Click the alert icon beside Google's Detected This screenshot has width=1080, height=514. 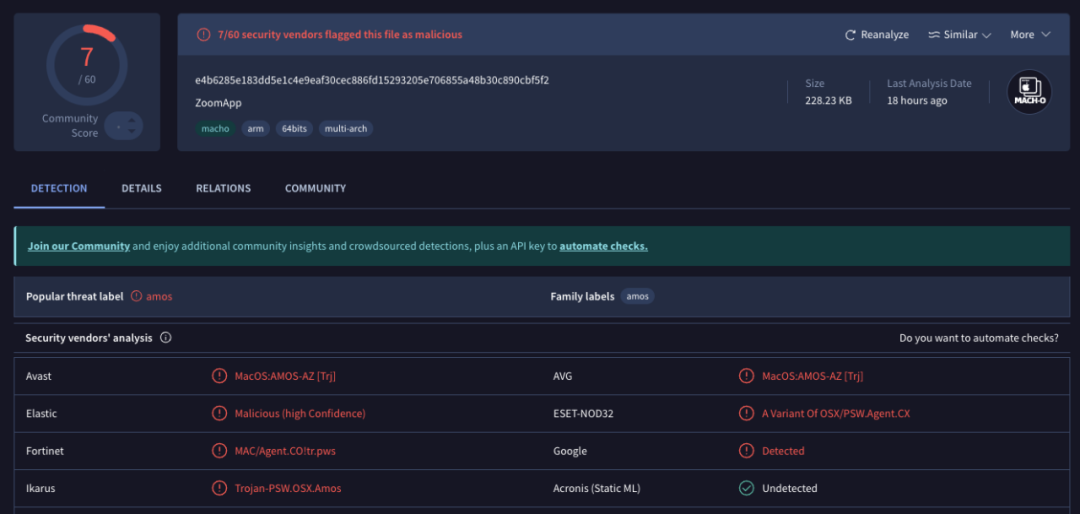coord(746,451)
